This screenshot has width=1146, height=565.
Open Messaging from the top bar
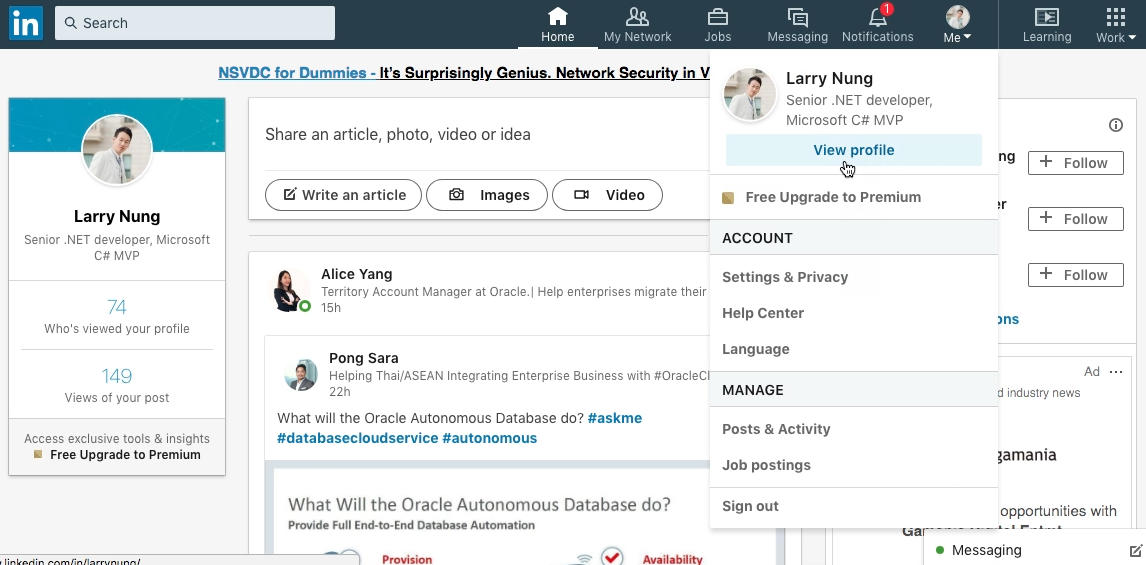[797, 24]
